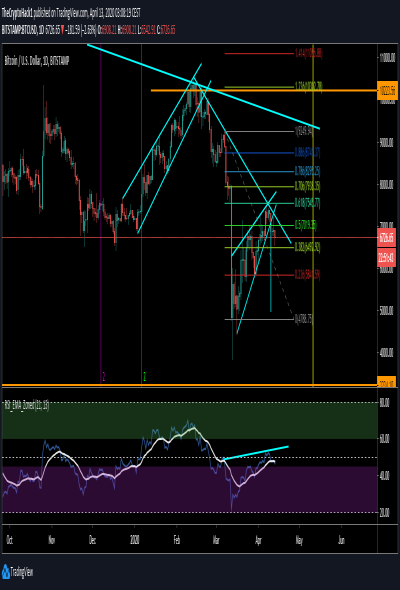
Task: Click the 11000.00 price axis label
Action: click(x=388, y=58)
